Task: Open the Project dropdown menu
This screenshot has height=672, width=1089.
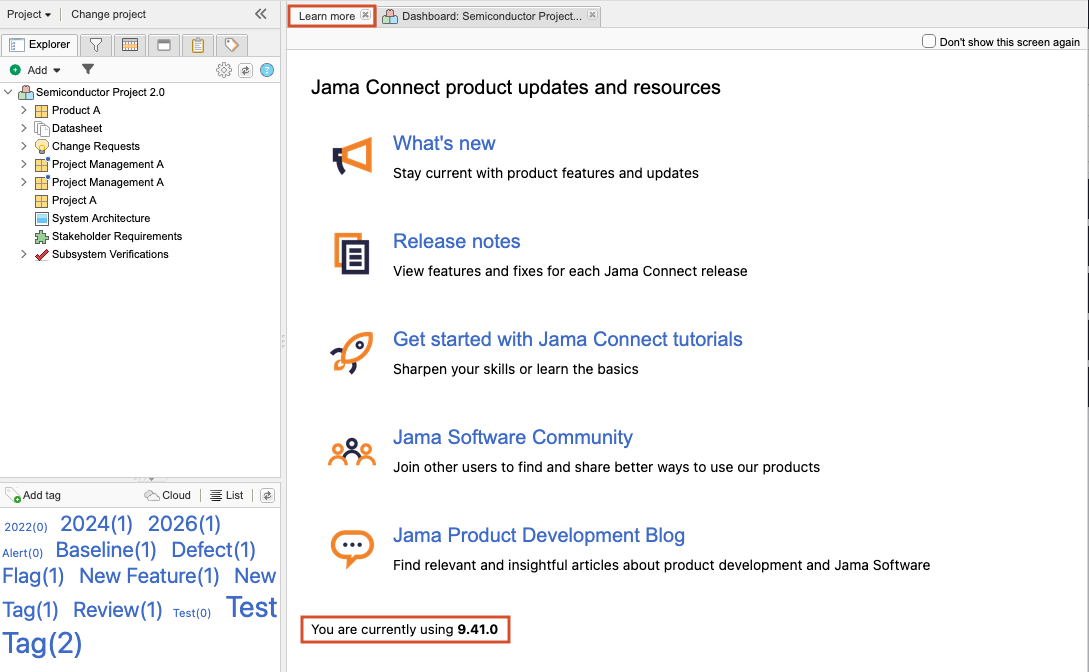Action: click(29, 14)
